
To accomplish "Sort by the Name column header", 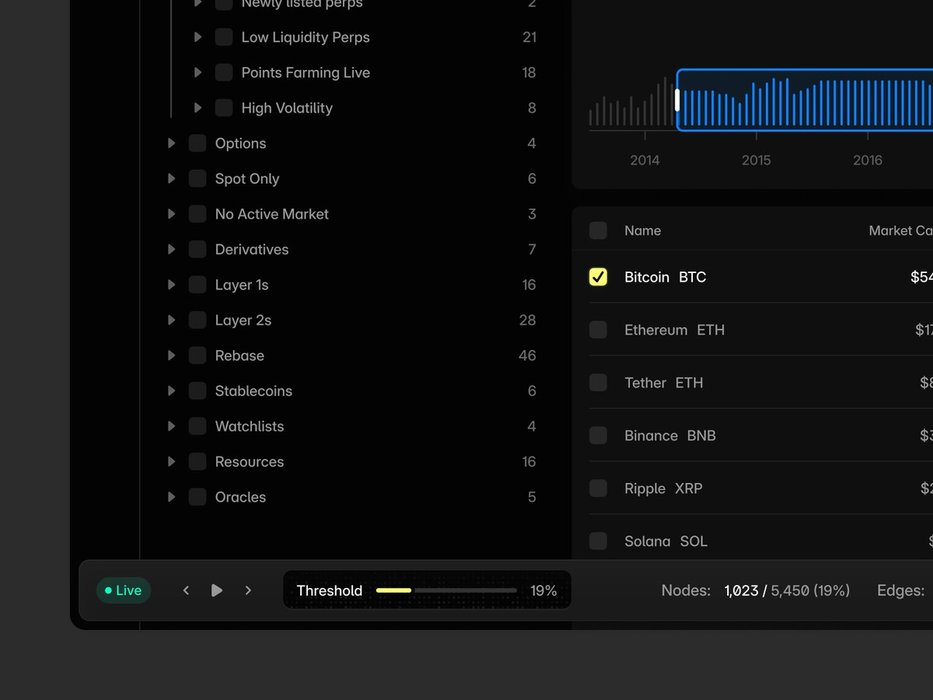I will point(642,231).
